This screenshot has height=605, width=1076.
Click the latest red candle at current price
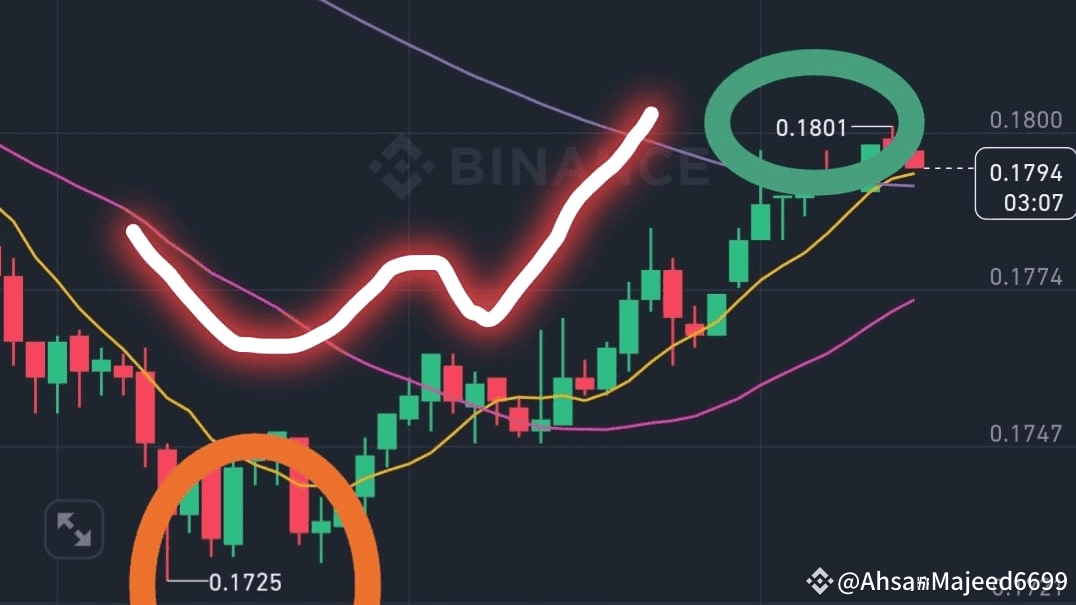(x=915, y=159)
